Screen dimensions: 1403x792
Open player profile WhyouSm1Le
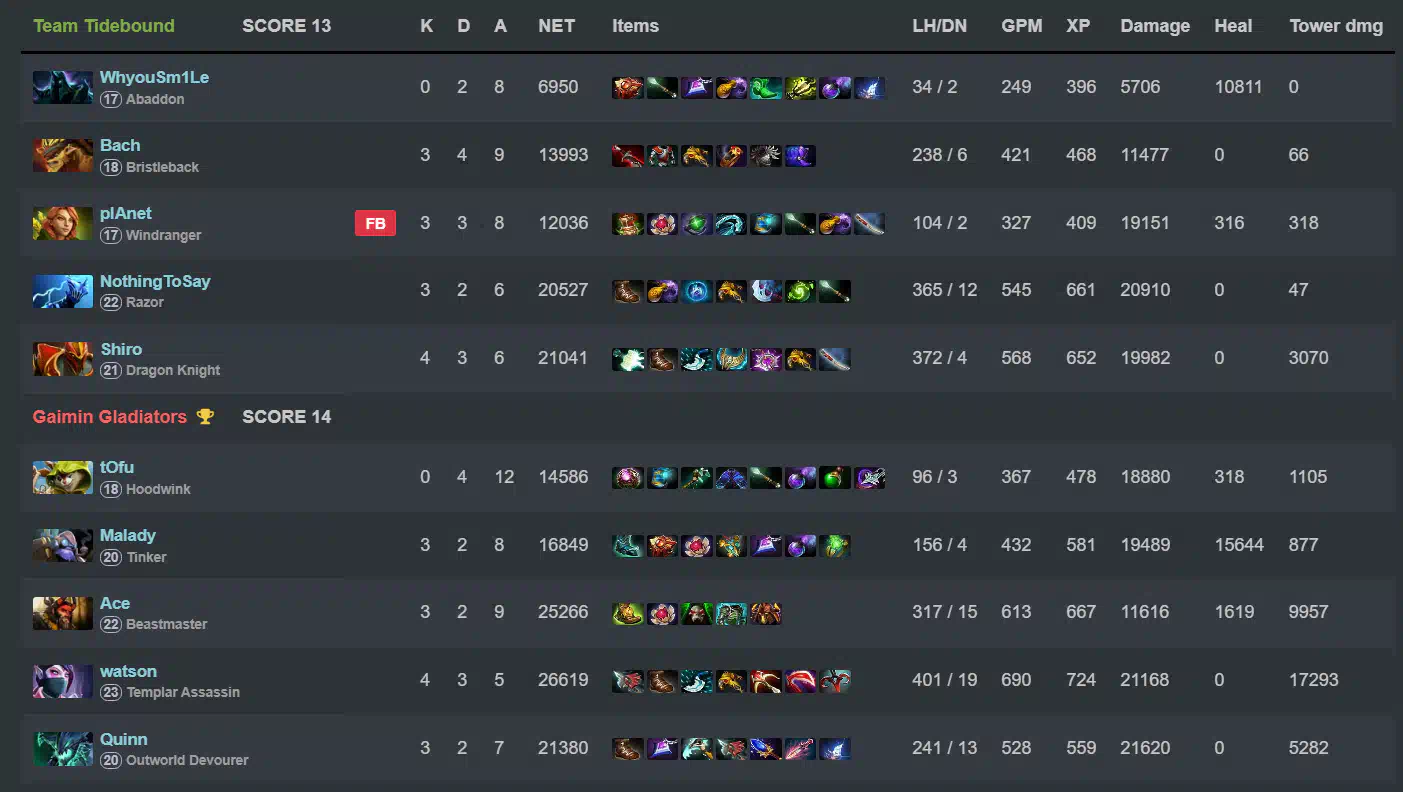click(154, 77)
